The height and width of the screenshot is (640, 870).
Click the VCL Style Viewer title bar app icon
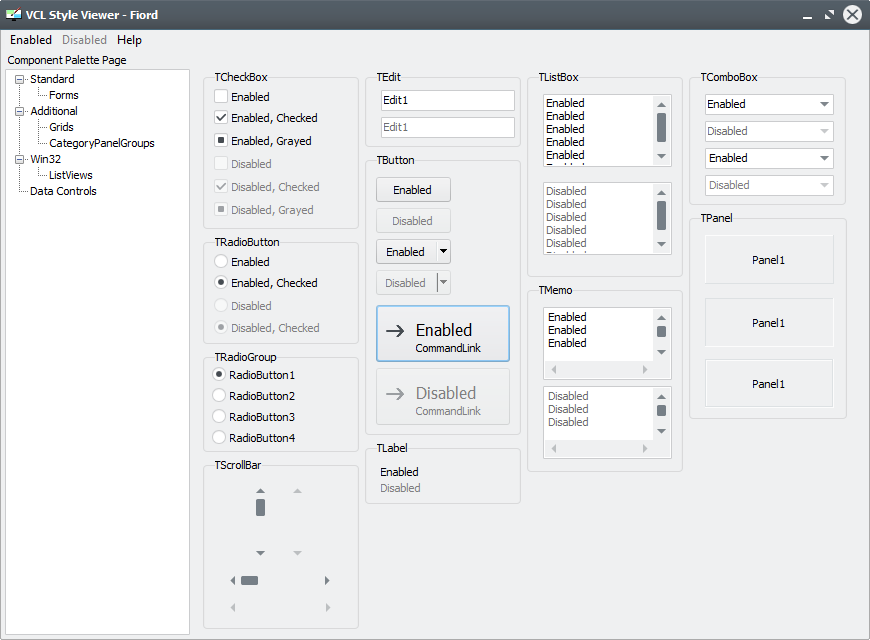13,14
